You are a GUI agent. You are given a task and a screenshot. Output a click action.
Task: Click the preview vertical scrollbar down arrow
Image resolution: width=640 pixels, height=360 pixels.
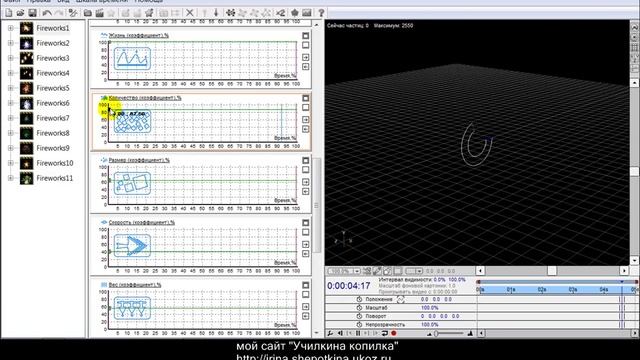[634, 260]
